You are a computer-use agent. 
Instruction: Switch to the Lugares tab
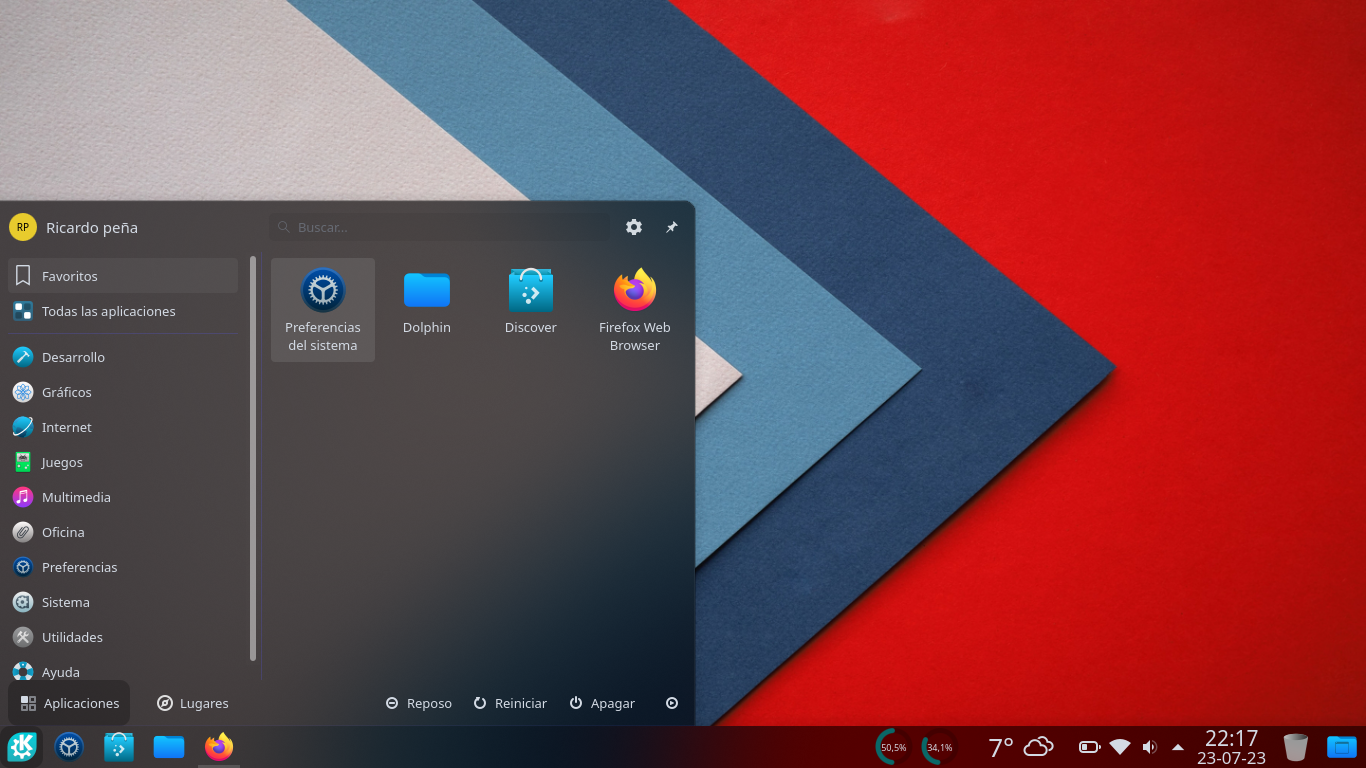coord(193,703)
